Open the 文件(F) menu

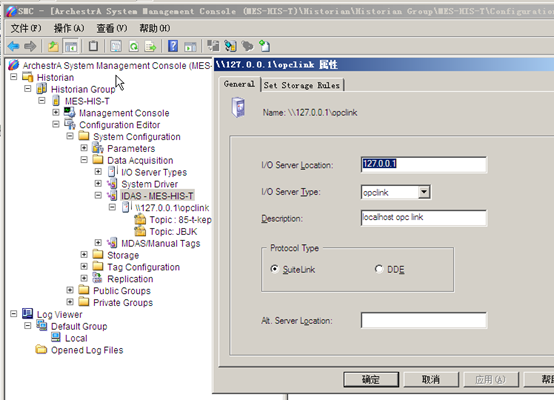pyautogui.click(x=26, y=28)
